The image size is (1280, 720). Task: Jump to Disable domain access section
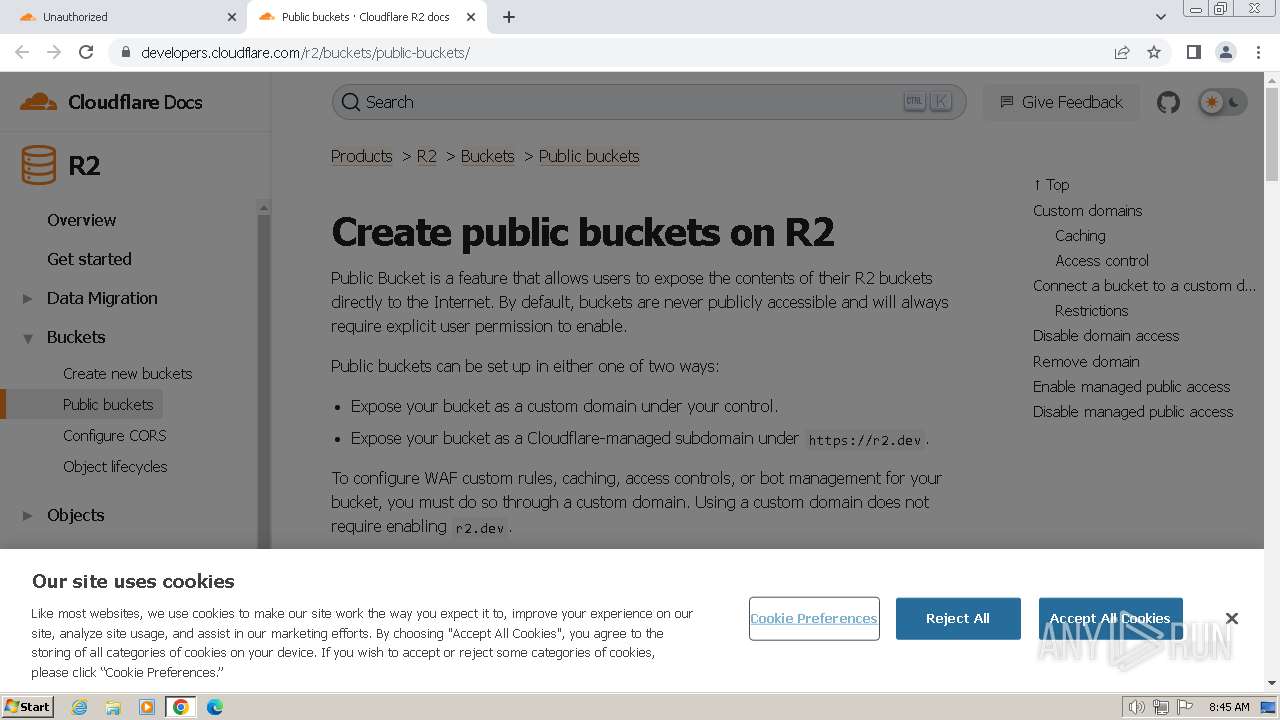coord(1106,335)
